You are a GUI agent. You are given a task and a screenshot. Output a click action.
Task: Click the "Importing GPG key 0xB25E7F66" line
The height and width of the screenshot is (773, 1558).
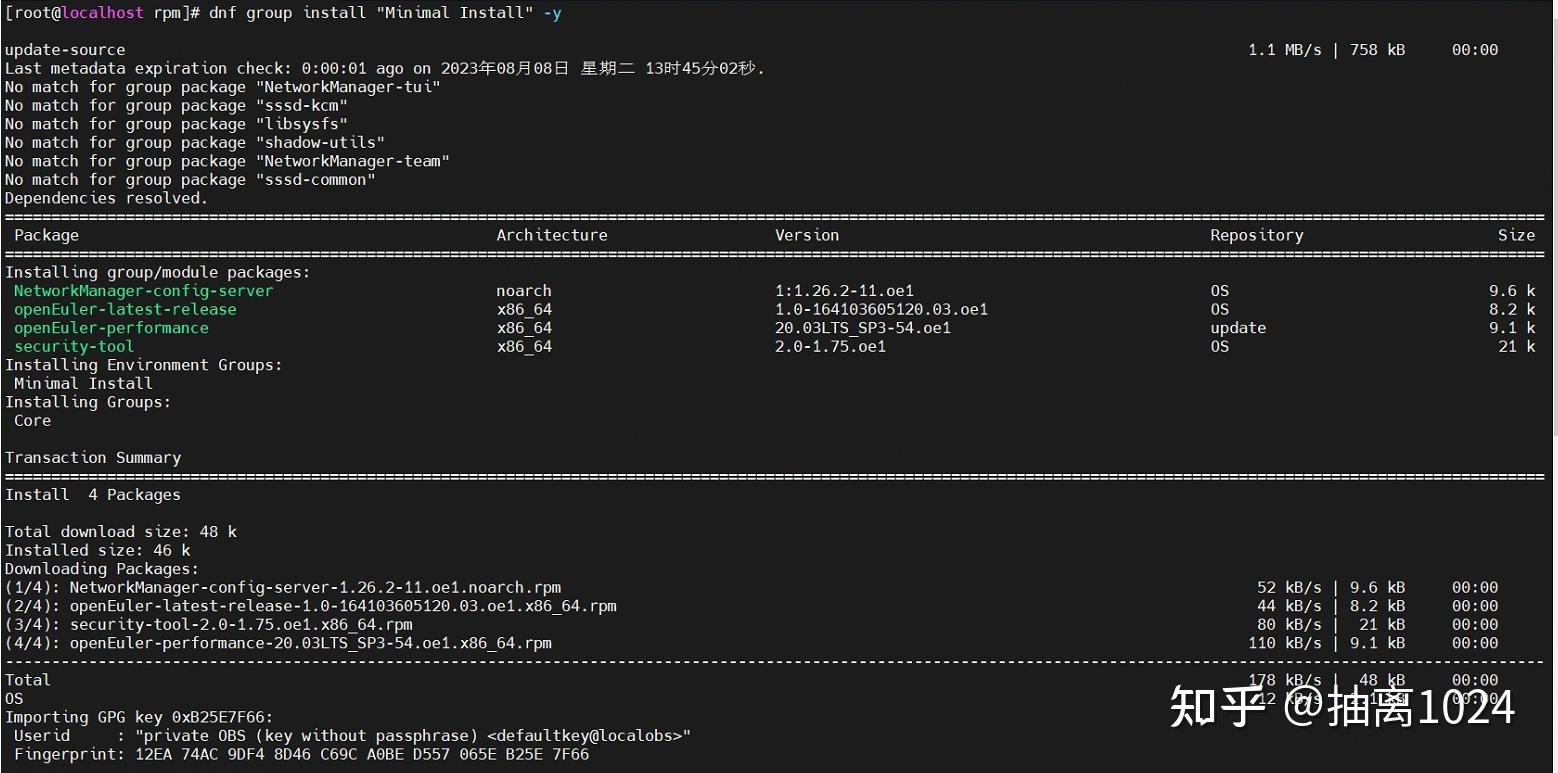coord(139,717)
